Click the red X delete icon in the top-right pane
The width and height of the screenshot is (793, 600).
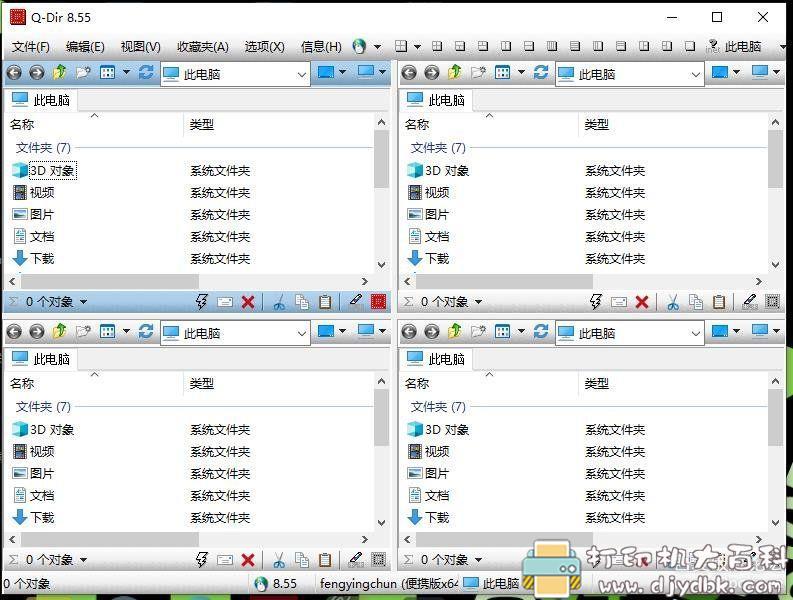[642, 303]
